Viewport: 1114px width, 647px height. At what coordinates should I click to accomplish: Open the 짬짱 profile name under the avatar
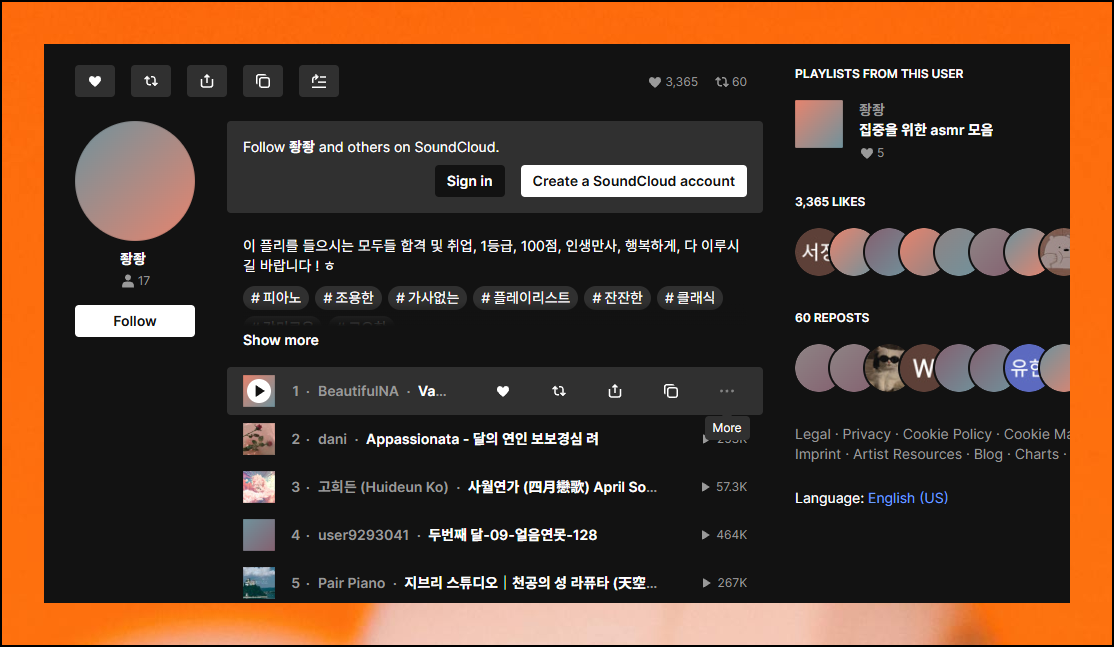click(133, 259)
